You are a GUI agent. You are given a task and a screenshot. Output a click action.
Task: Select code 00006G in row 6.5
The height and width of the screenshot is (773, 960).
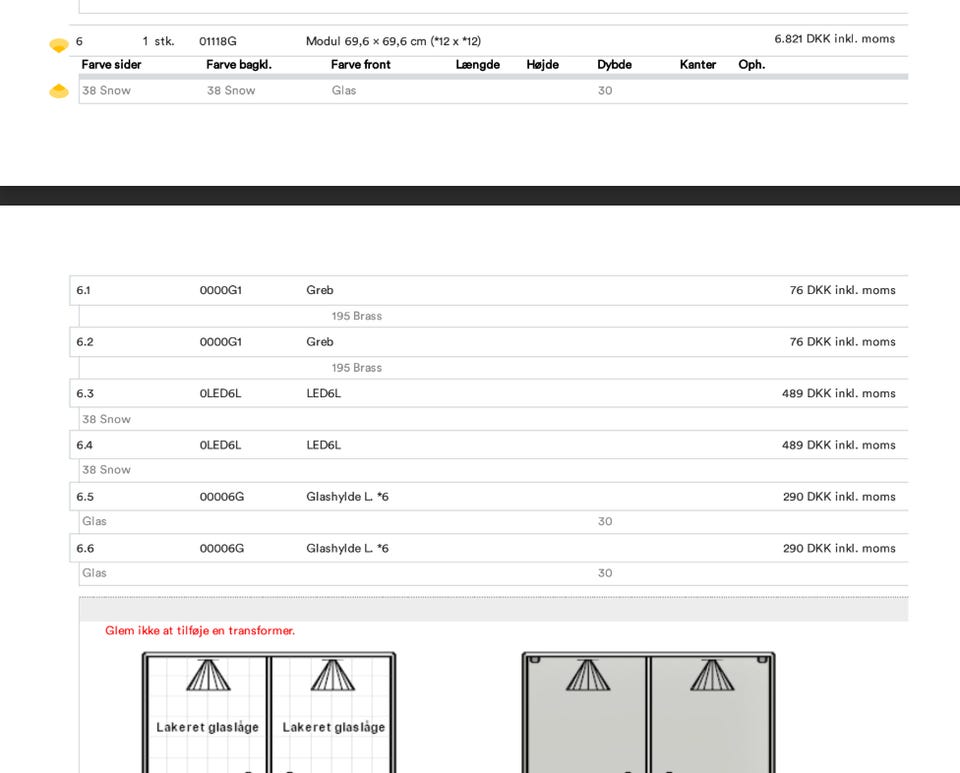[x=222, y=496]
